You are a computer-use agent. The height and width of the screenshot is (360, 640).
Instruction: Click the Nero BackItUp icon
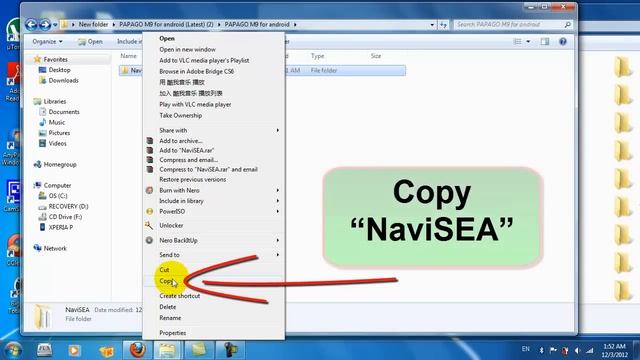[149, 240]
